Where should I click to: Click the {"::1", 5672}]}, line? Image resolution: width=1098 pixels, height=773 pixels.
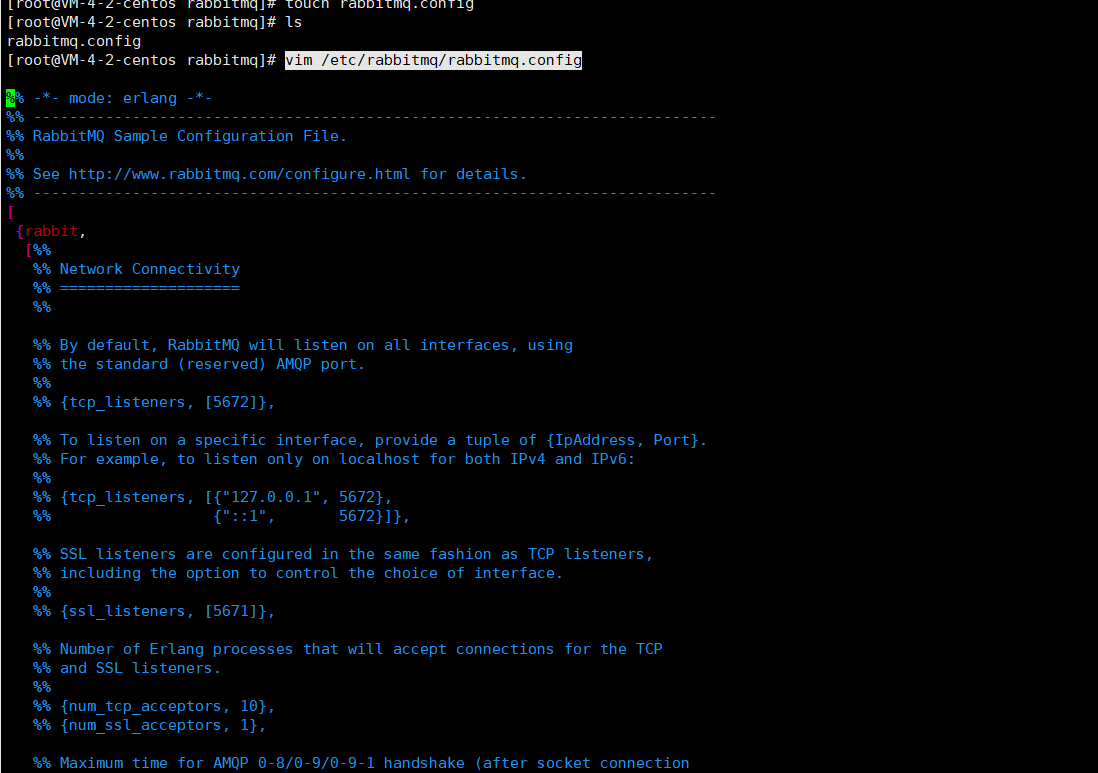(x=221, y=516)
